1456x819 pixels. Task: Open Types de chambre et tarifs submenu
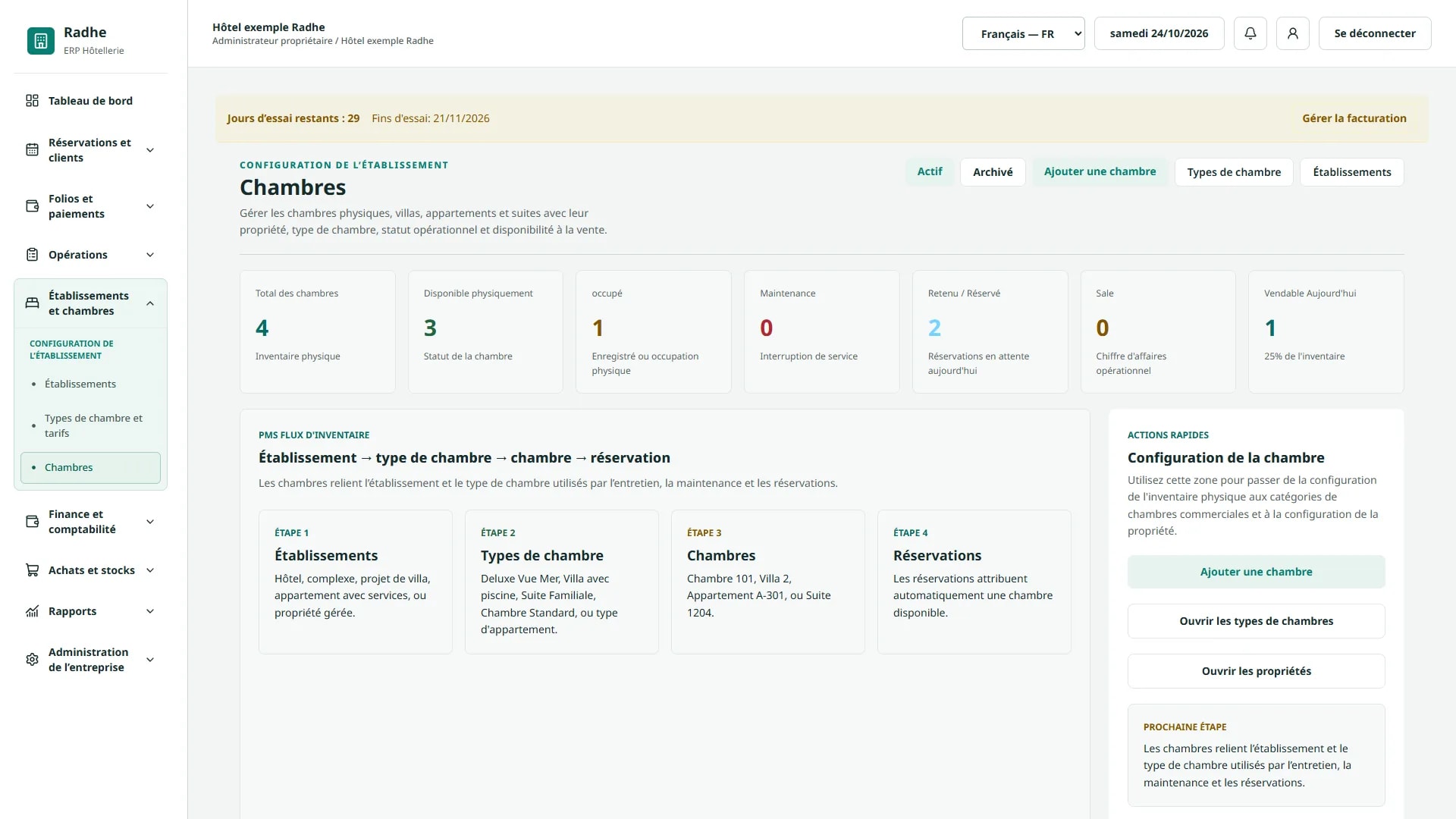click(x=90, y=425)
